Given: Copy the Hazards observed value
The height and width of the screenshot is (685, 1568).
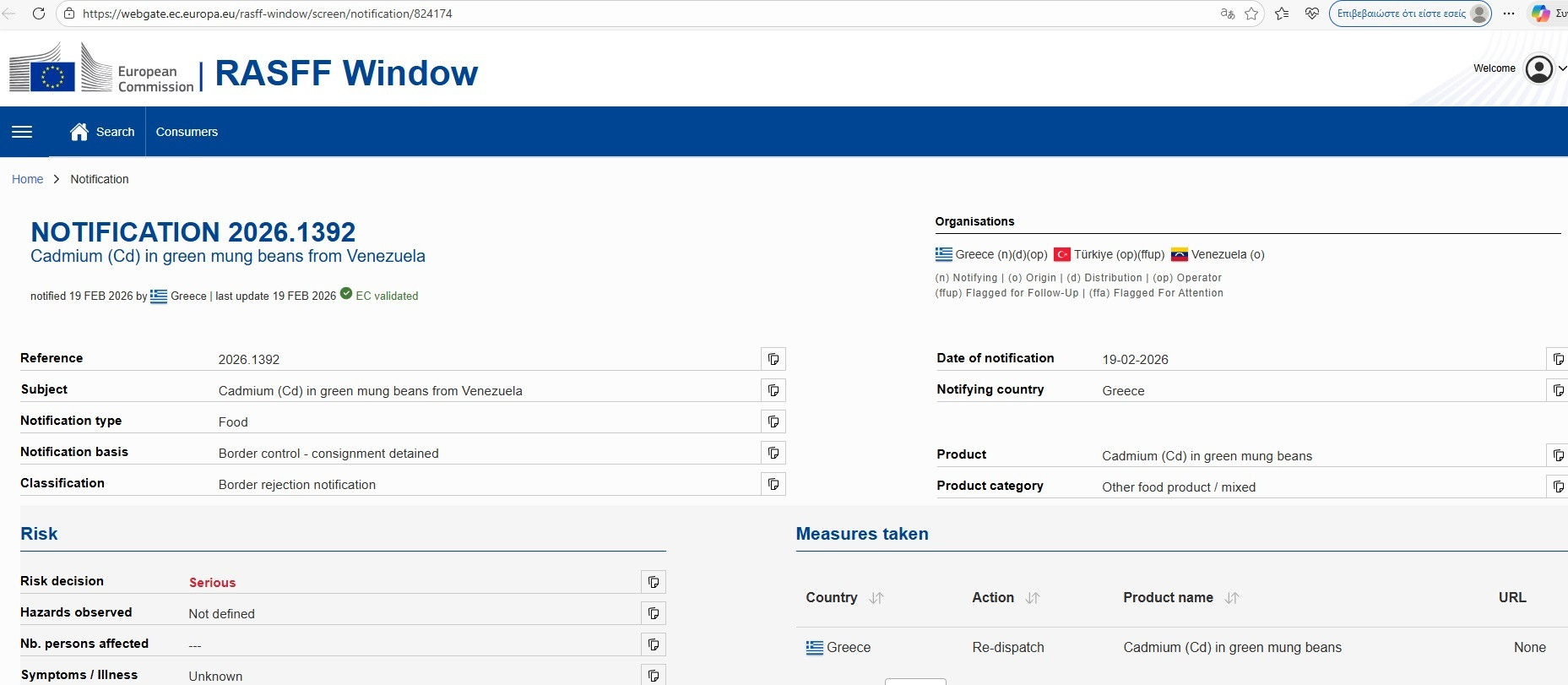Looking at the screenshot, I should click(653, 613).
